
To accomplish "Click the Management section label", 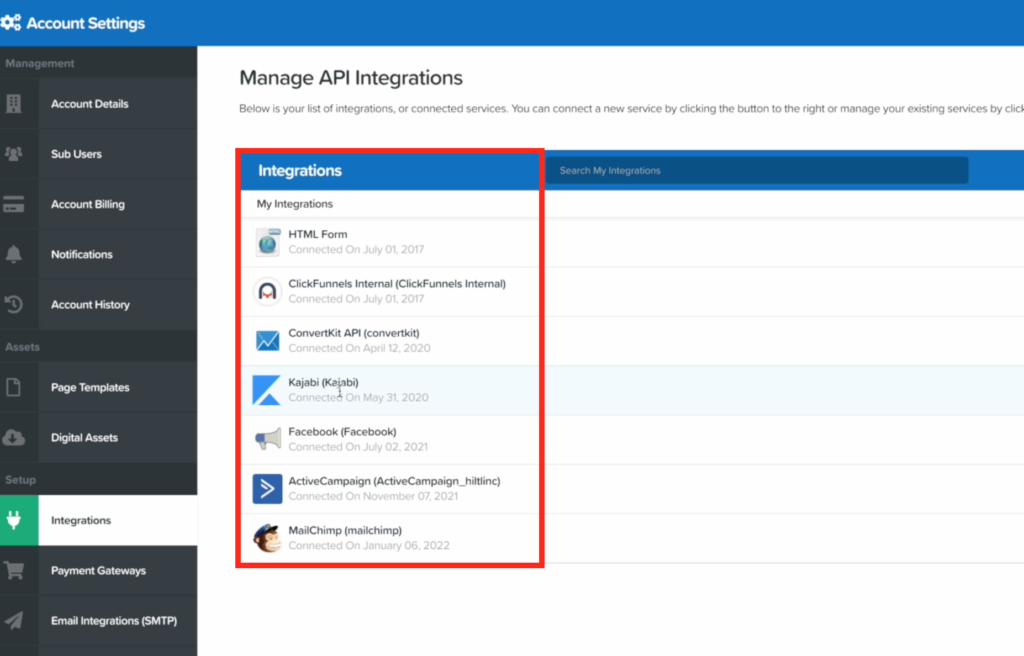I will 40,63.
